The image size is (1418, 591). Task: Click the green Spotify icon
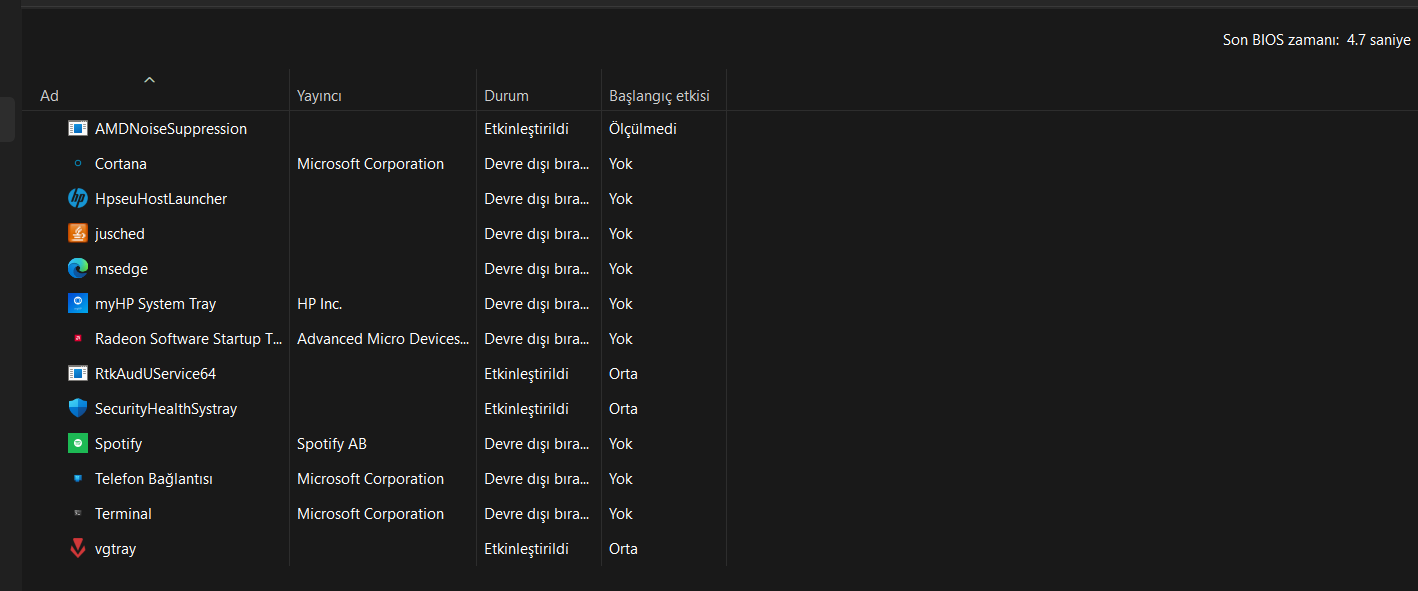[x=78, y=444]
